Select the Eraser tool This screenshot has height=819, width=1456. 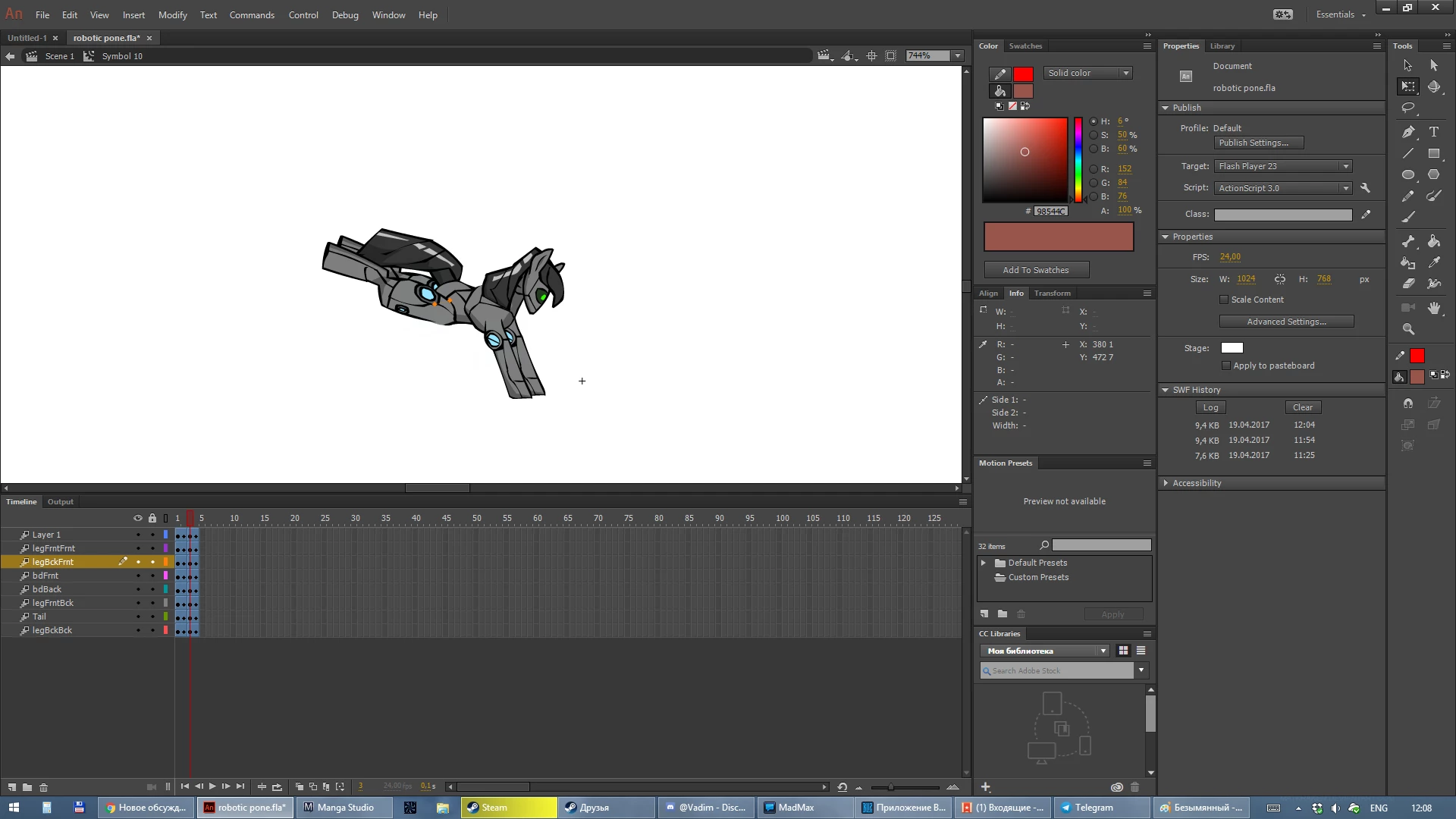1408,284
